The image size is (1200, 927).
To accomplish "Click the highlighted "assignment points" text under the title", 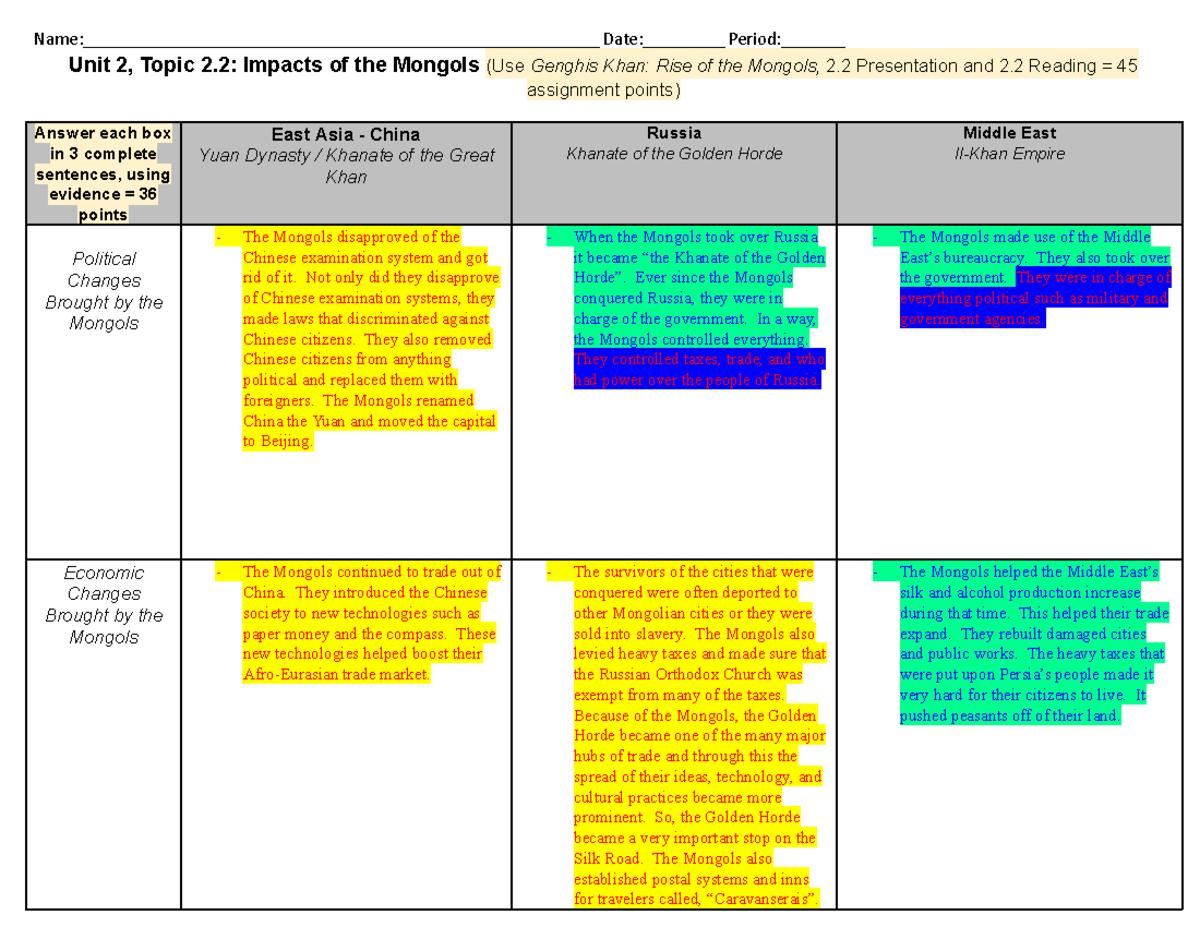I will 600,89.
